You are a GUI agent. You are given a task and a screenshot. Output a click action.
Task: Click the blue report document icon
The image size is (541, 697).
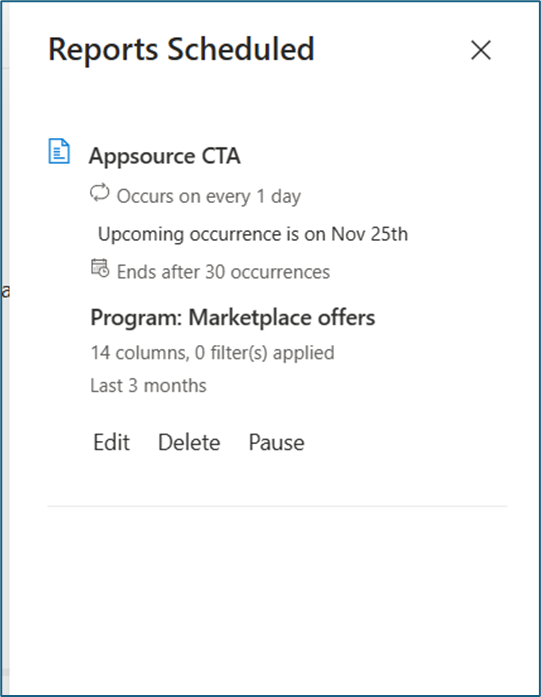click(x=59, y=151)
